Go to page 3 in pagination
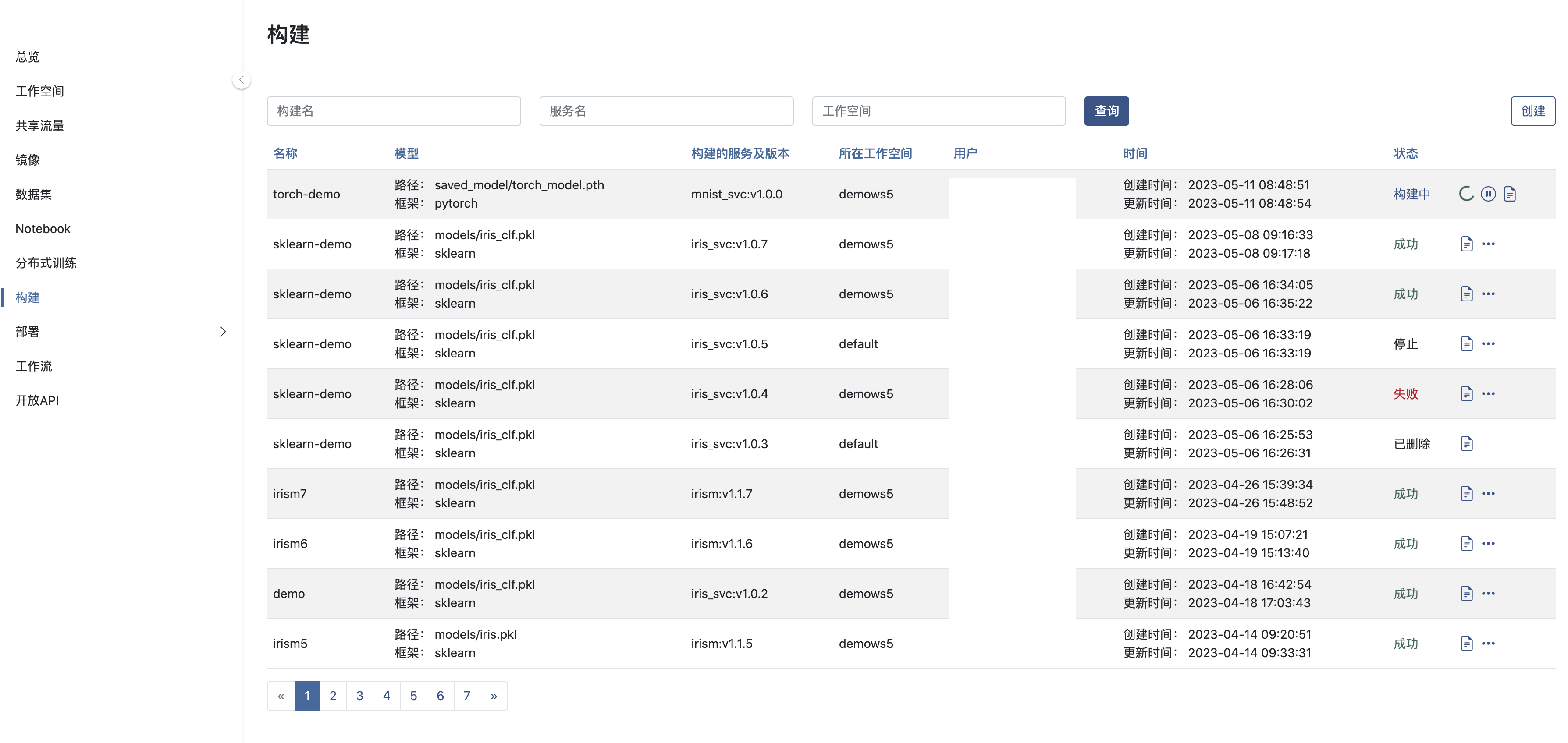This screenshot has height=743, width=1568. [360, 696]
